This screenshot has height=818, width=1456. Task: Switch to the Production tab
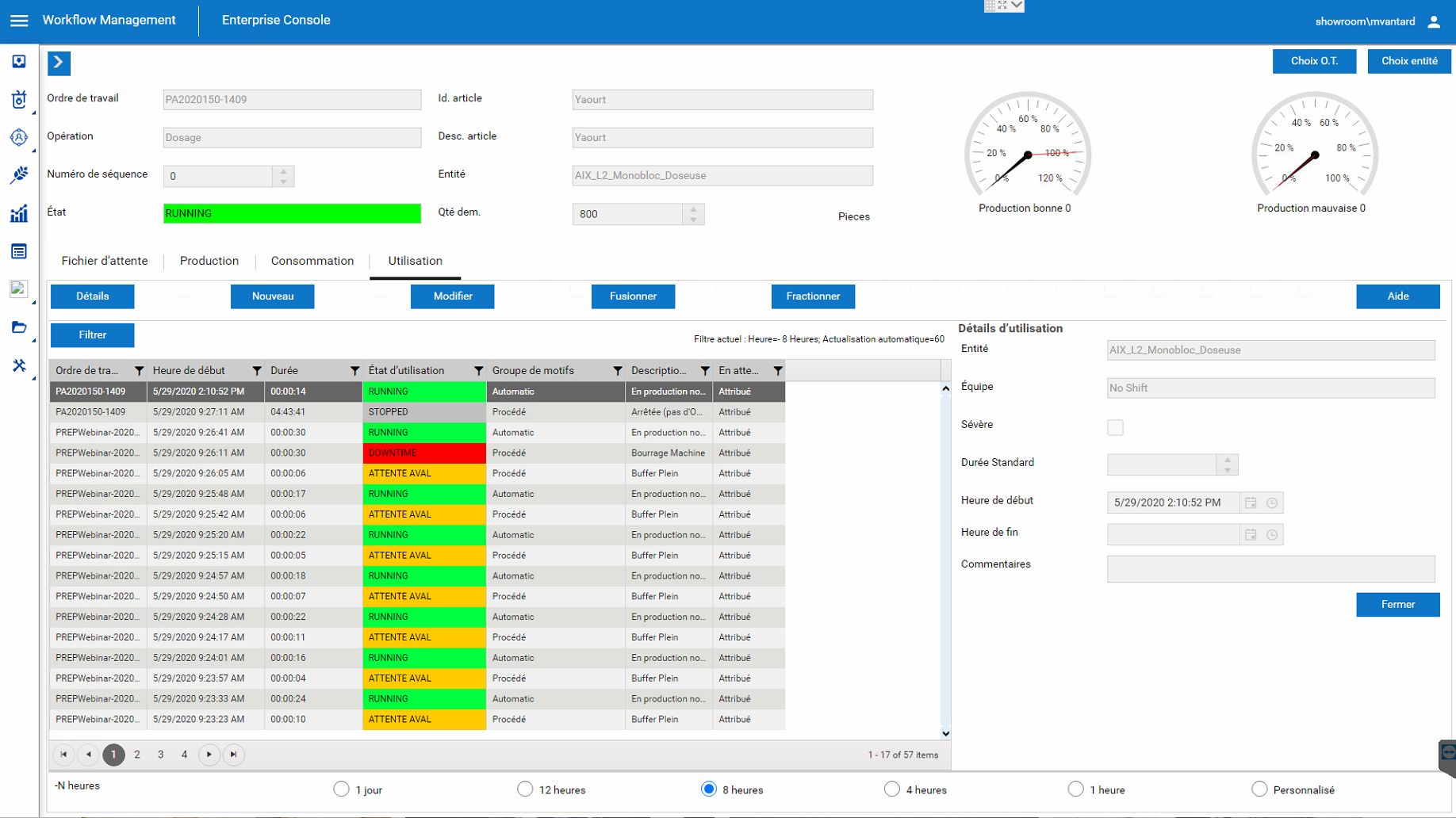tap(209, 261)
